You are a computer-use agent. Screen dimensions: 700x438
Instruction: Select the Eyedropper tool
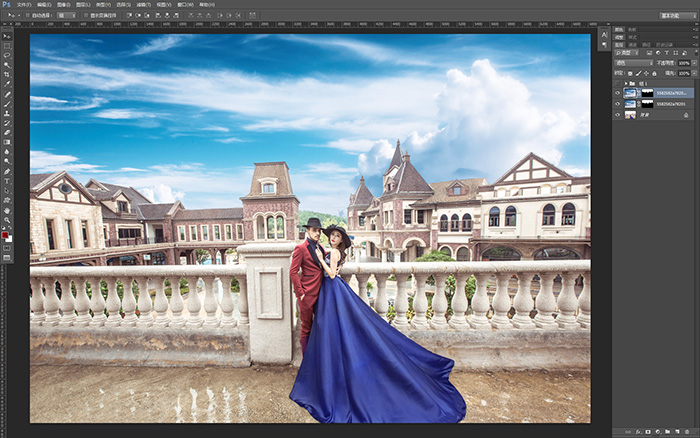click(7, 84)
